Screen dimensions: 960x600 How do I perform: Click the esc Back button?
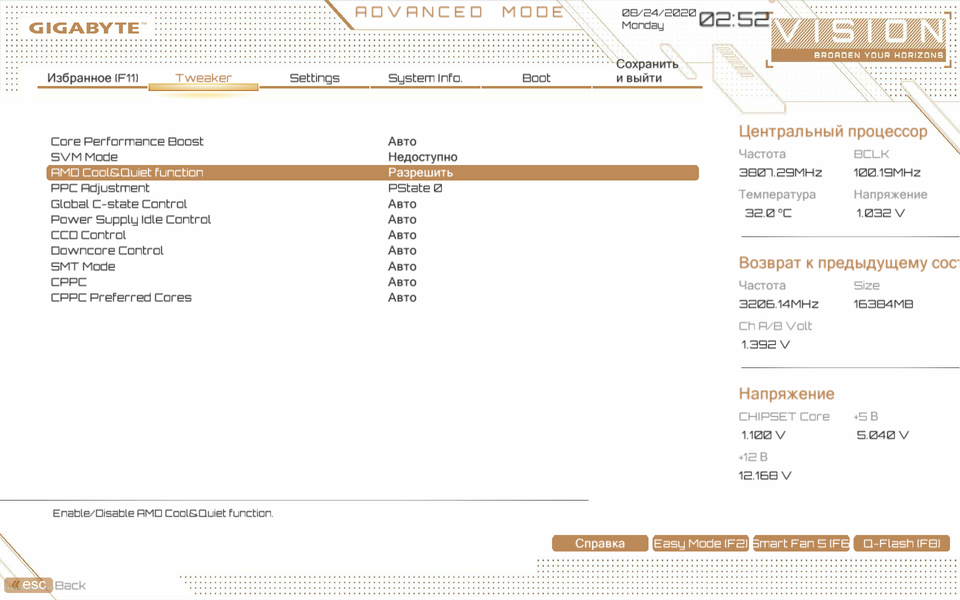pyautogui.click(x=46, y=585)
